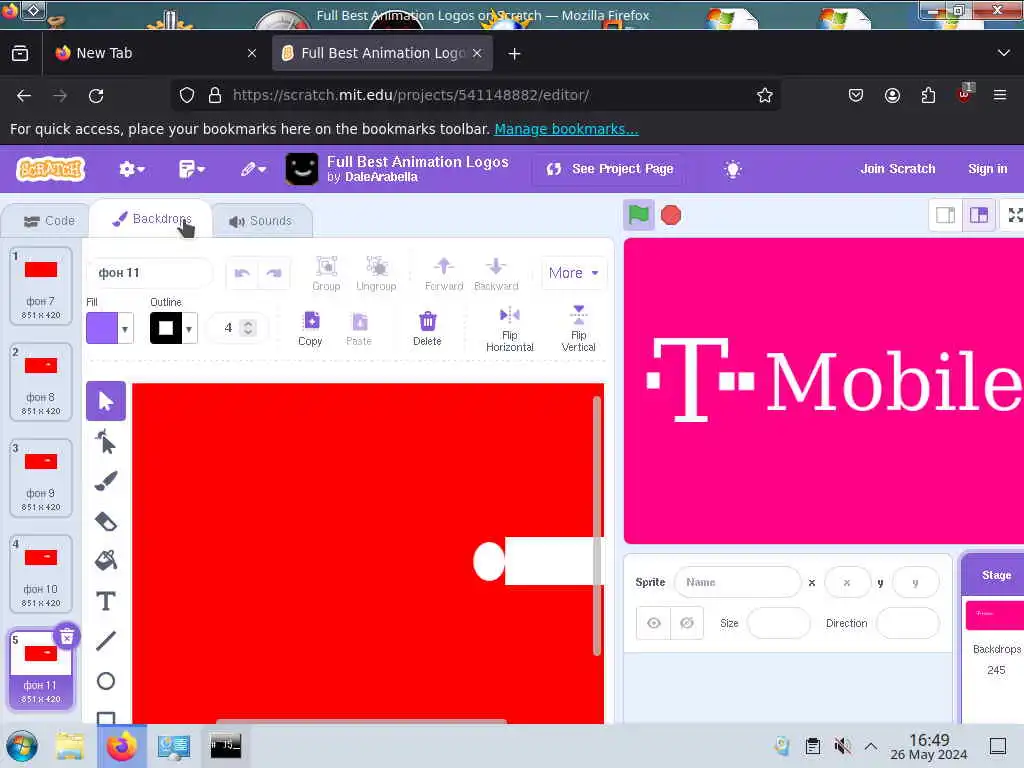Click the Scratch logo
1024x768 pixels.
point(51,169)
